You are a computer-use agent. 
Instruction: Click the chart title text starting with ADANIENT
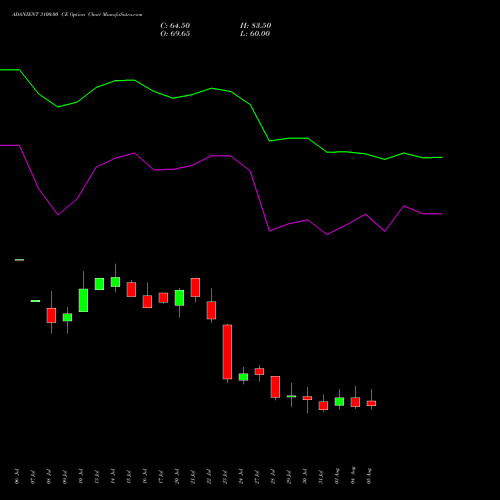(x=77, y=15)
